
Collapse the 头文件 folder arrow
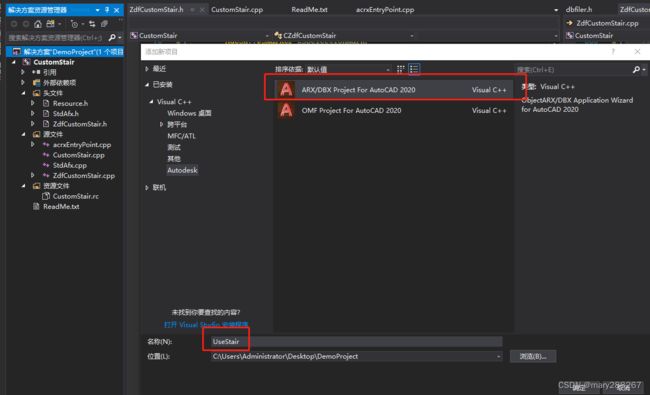(x=23, y=93)
